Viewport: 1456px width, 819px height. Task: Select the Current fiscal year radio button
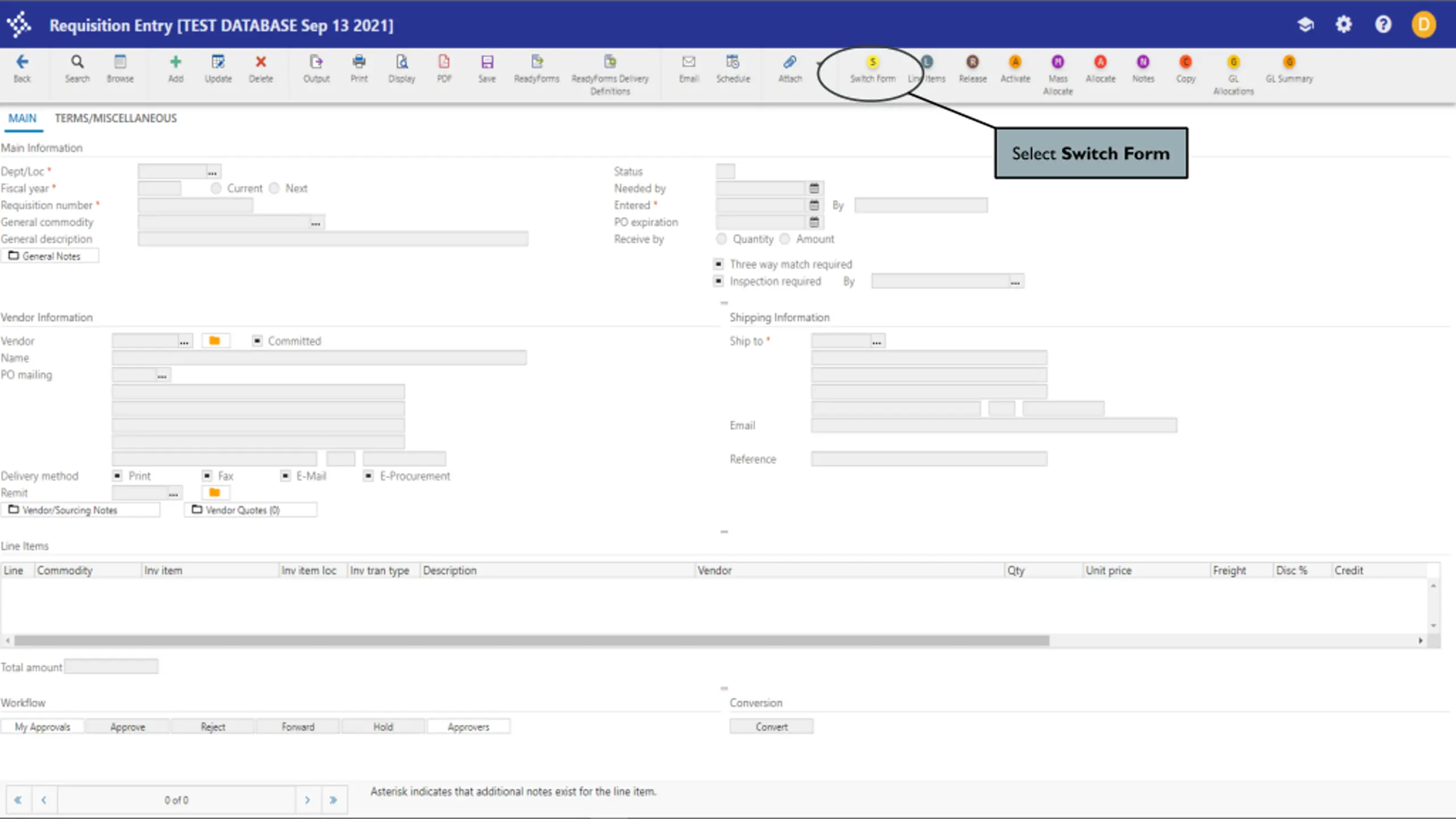tap(216, 188)
